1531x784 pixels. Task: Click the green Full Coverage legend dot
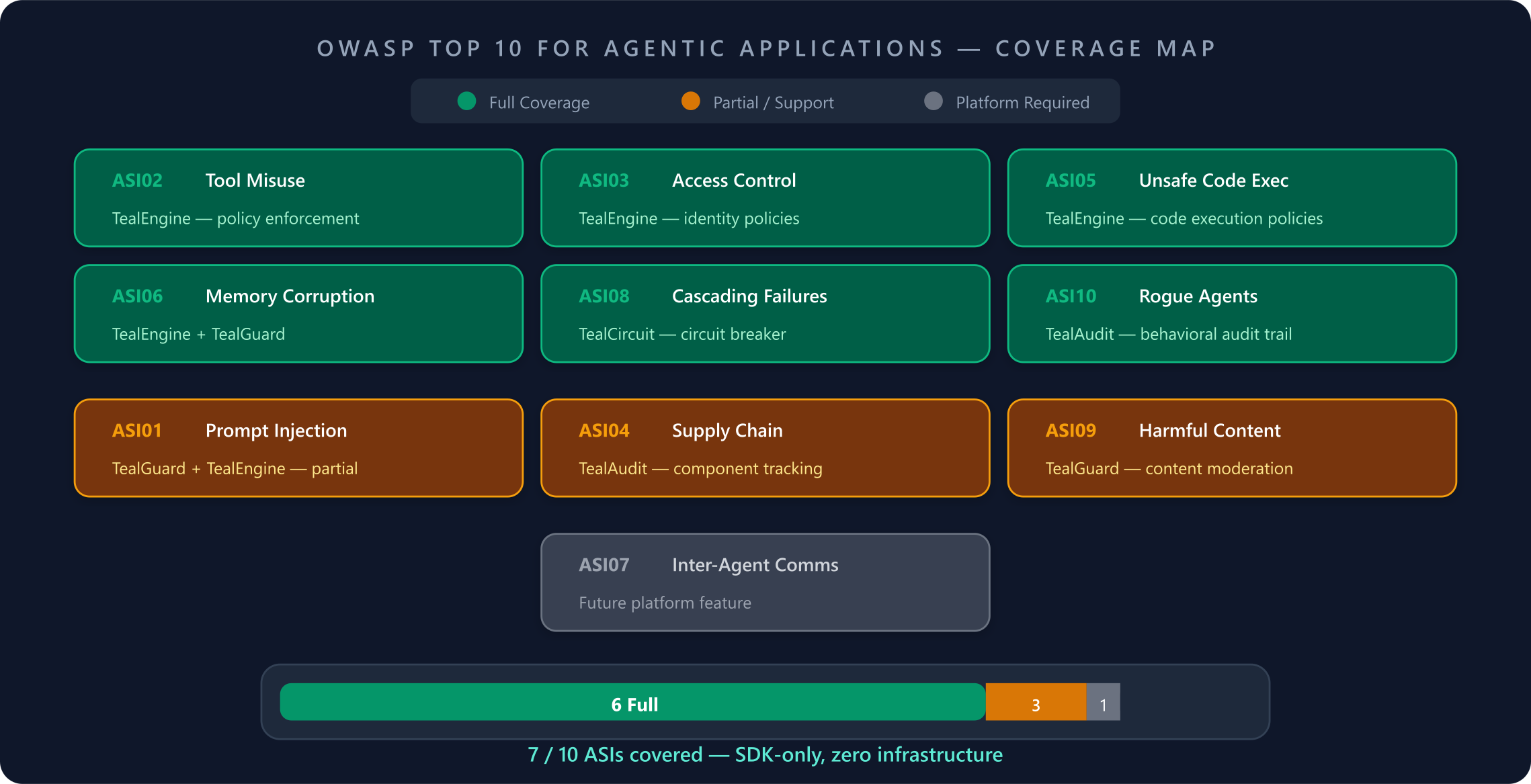pyautogui.click(x=466, y=101)
